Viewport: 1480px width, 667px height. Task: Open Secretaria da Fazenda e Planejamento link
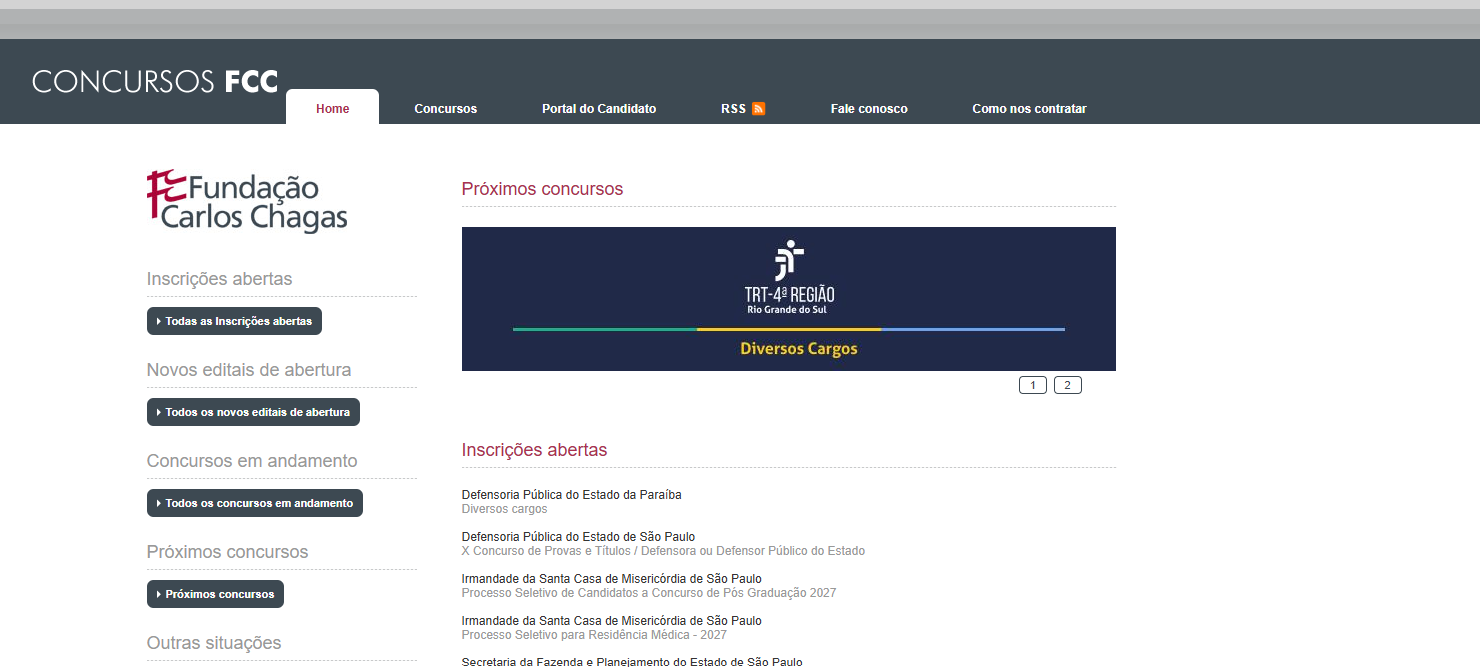click(632, 661)
